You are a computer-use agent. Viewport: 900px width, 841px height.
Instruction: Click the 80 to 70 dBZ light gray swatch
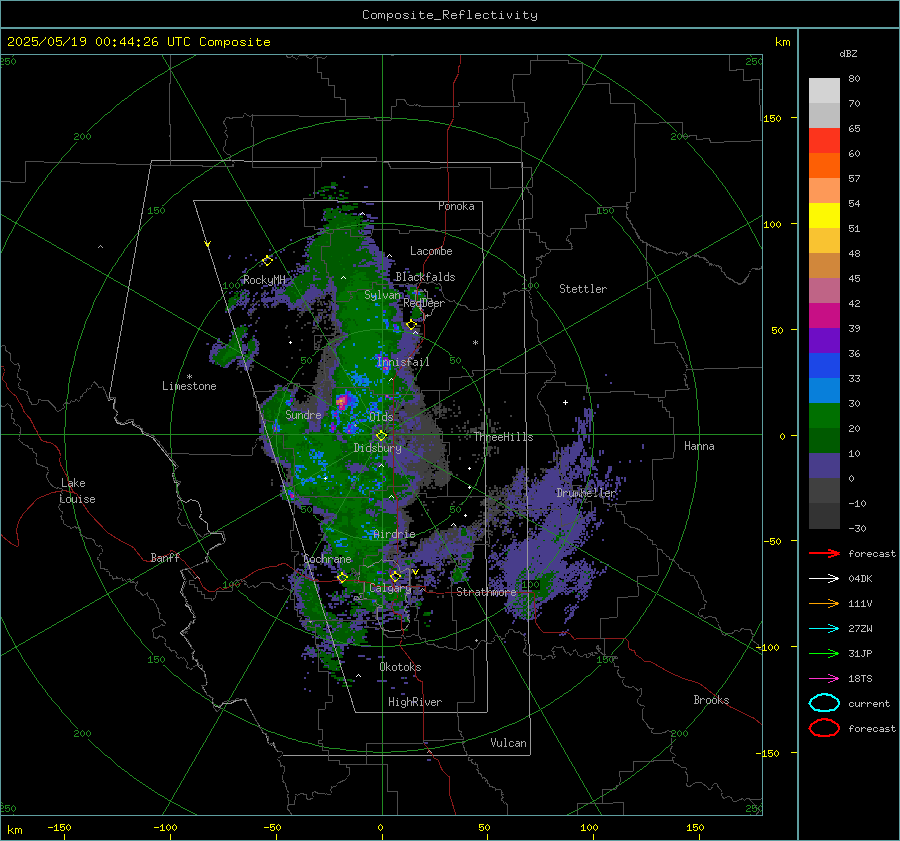824,91
